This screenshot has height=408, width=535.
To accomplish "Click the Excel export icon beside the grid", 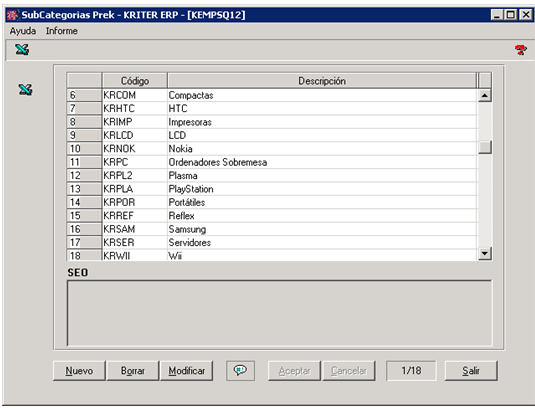I will 25,90.
